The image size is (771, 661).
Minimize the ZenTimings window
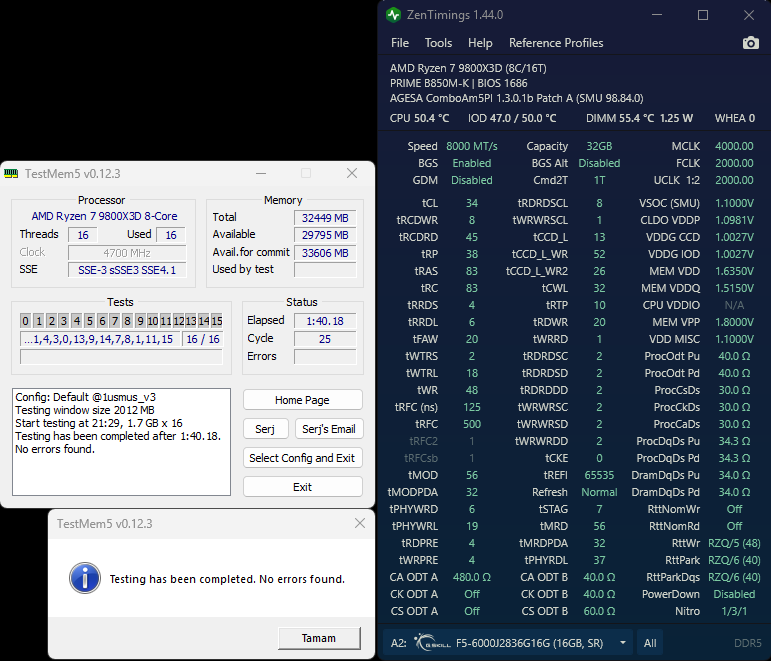(x=657, y=15)
